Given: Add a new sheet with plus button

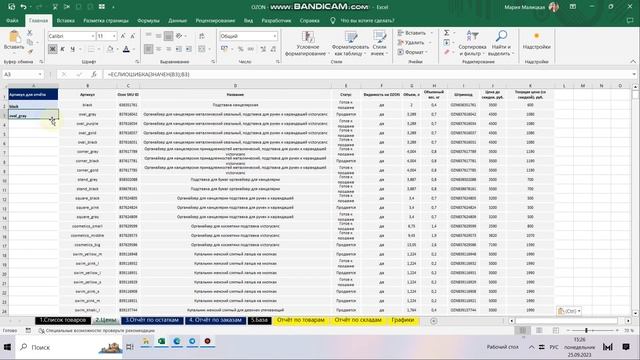Looking at the screenshot, I should pos(433,321).
